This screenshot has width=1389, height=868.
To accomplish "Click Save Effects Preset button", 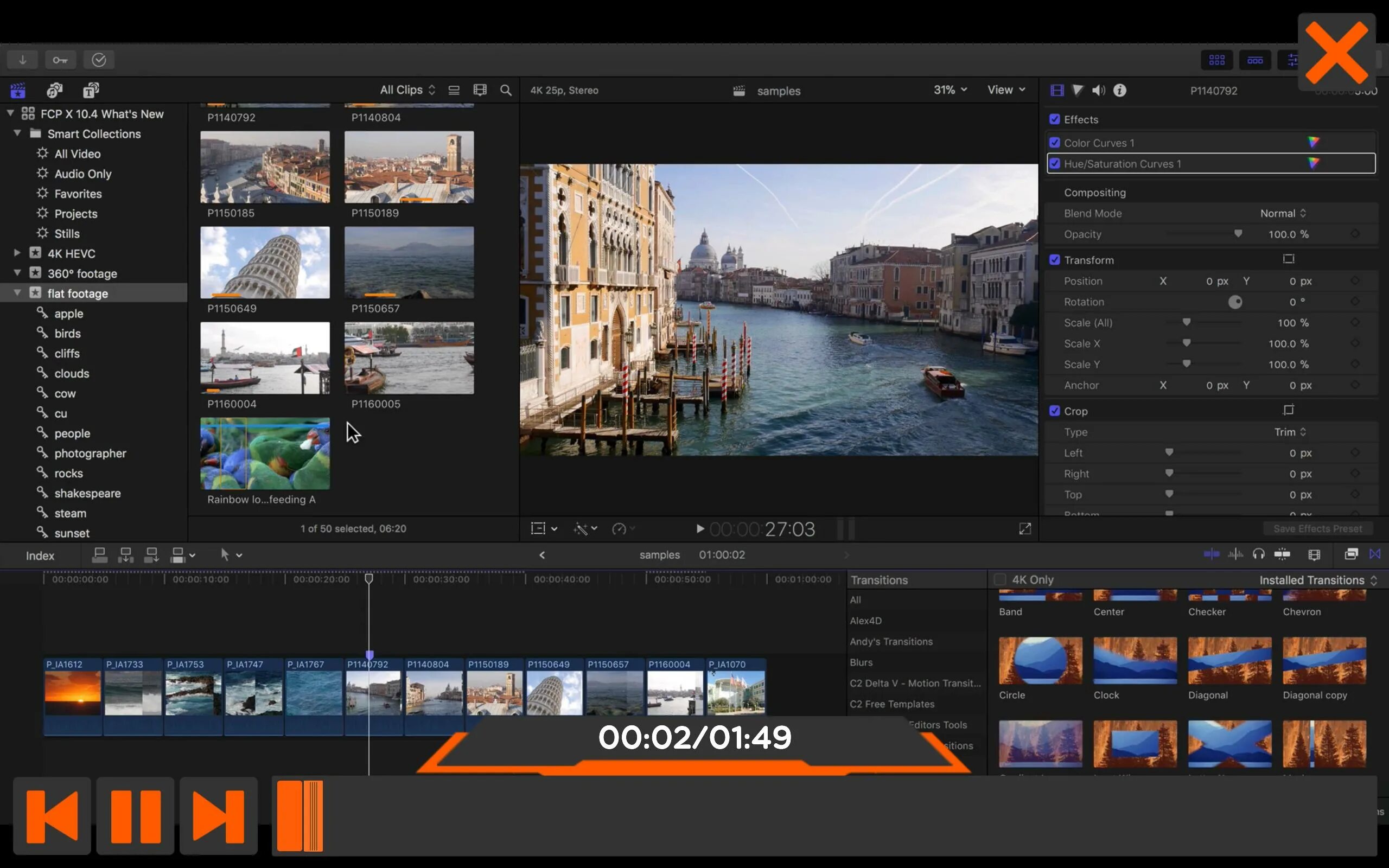I will 1317,528.
